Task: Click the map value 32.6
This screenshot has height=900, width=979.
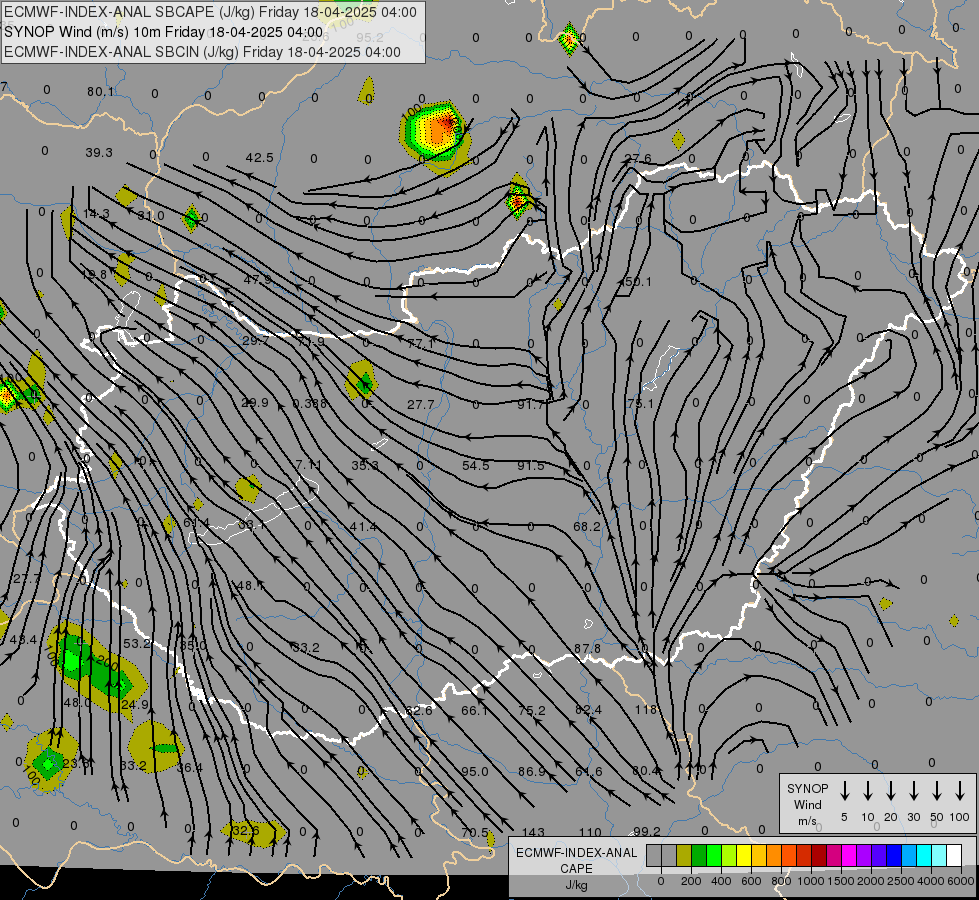Action: pyautogui.click(x=245, y=831)
